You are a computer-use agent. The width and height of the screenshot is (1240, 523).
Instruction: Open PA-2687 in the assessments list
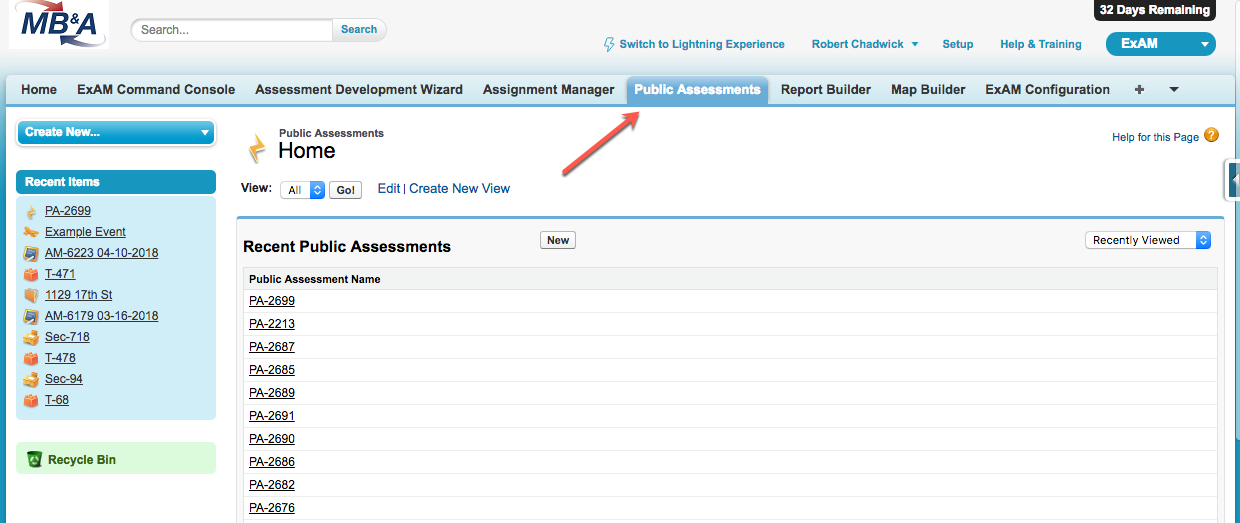pos(272,347)
